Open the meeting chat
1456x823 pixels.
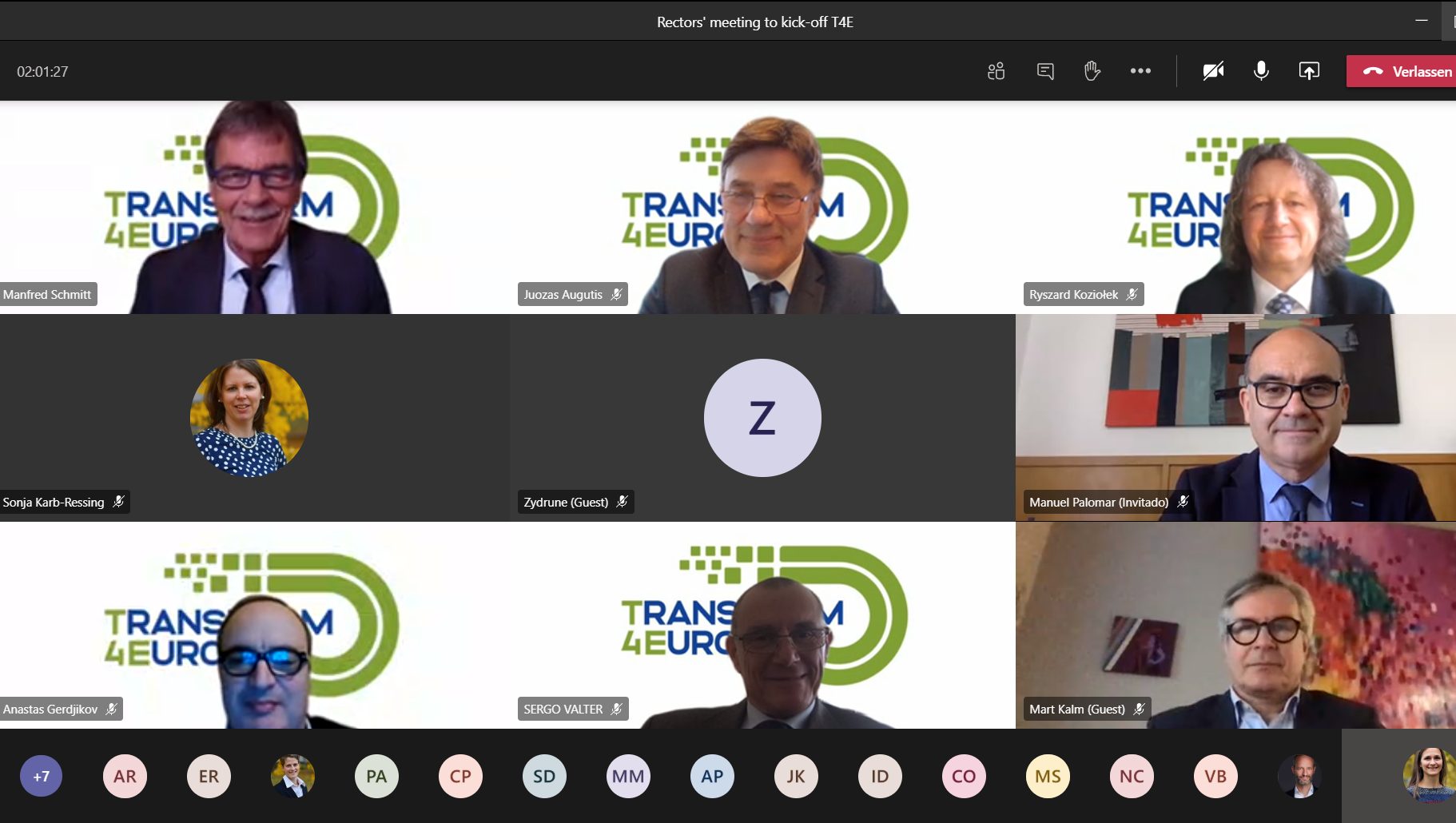[x=1045, y=71]
